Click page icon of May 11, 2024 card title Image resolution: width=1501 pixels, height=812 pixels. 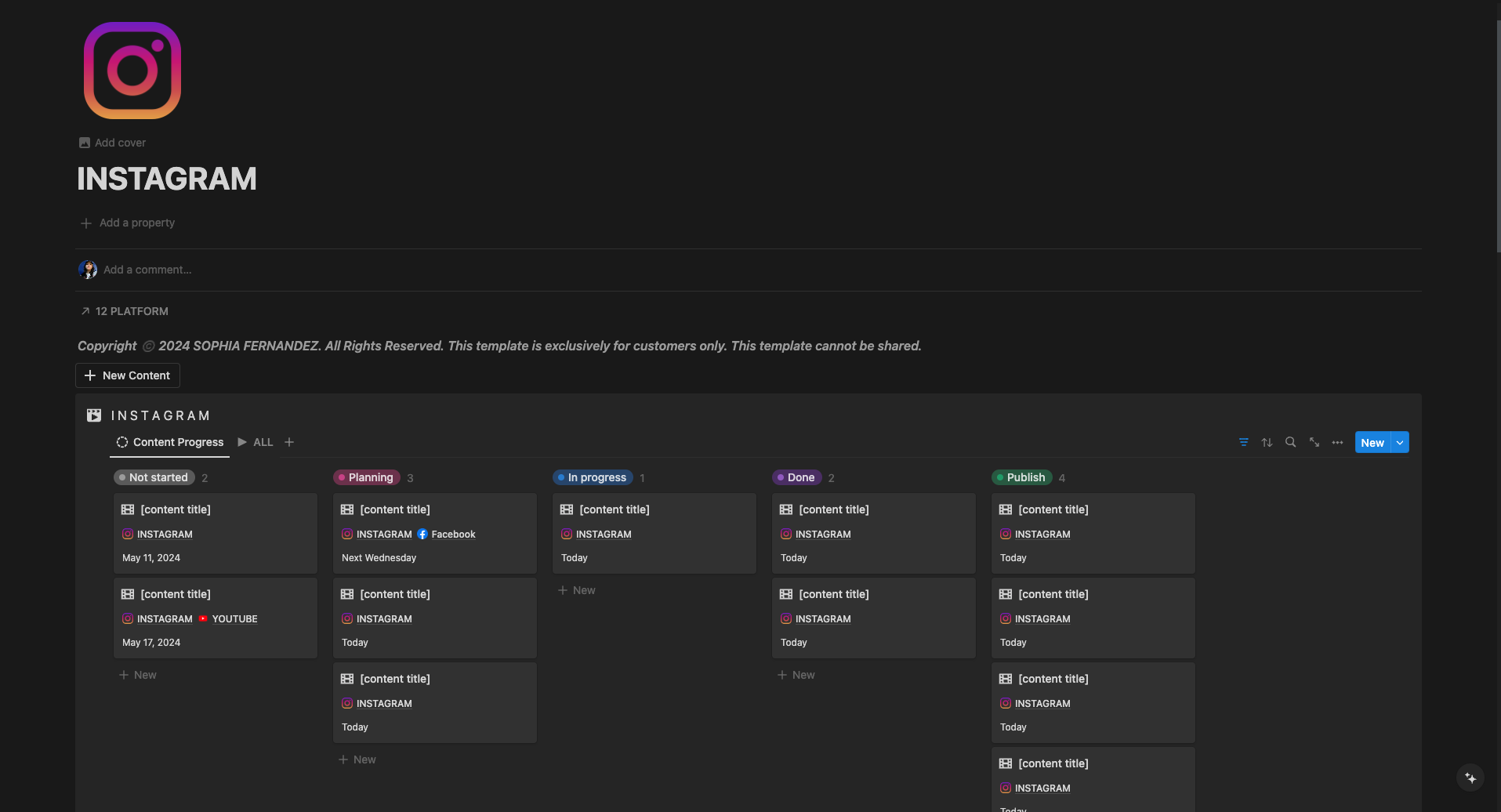pos(128,509)
